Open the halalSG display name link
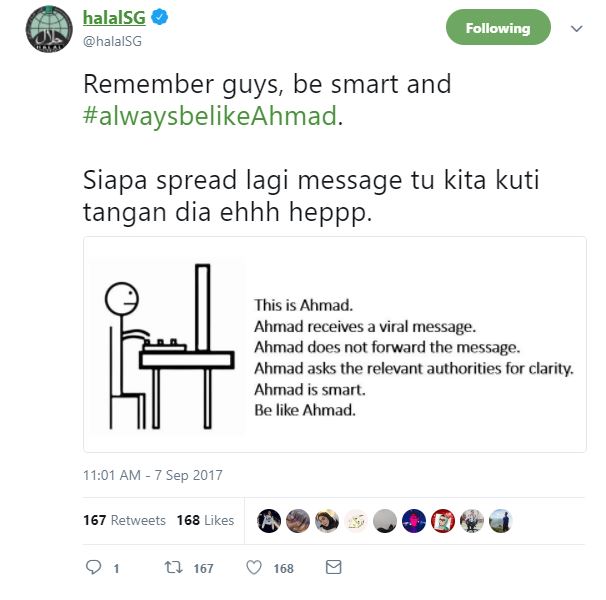This screenshot has width=606, height=600. tap(114, 17)
